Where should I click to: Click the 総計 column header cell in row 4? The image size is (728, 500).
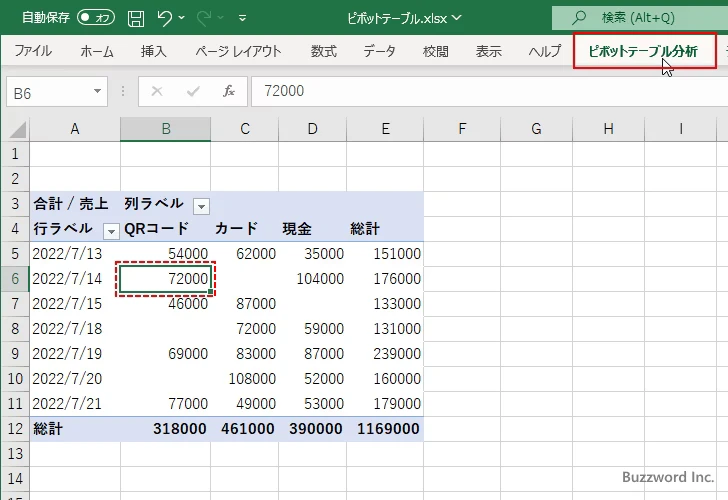coord(385,229)
